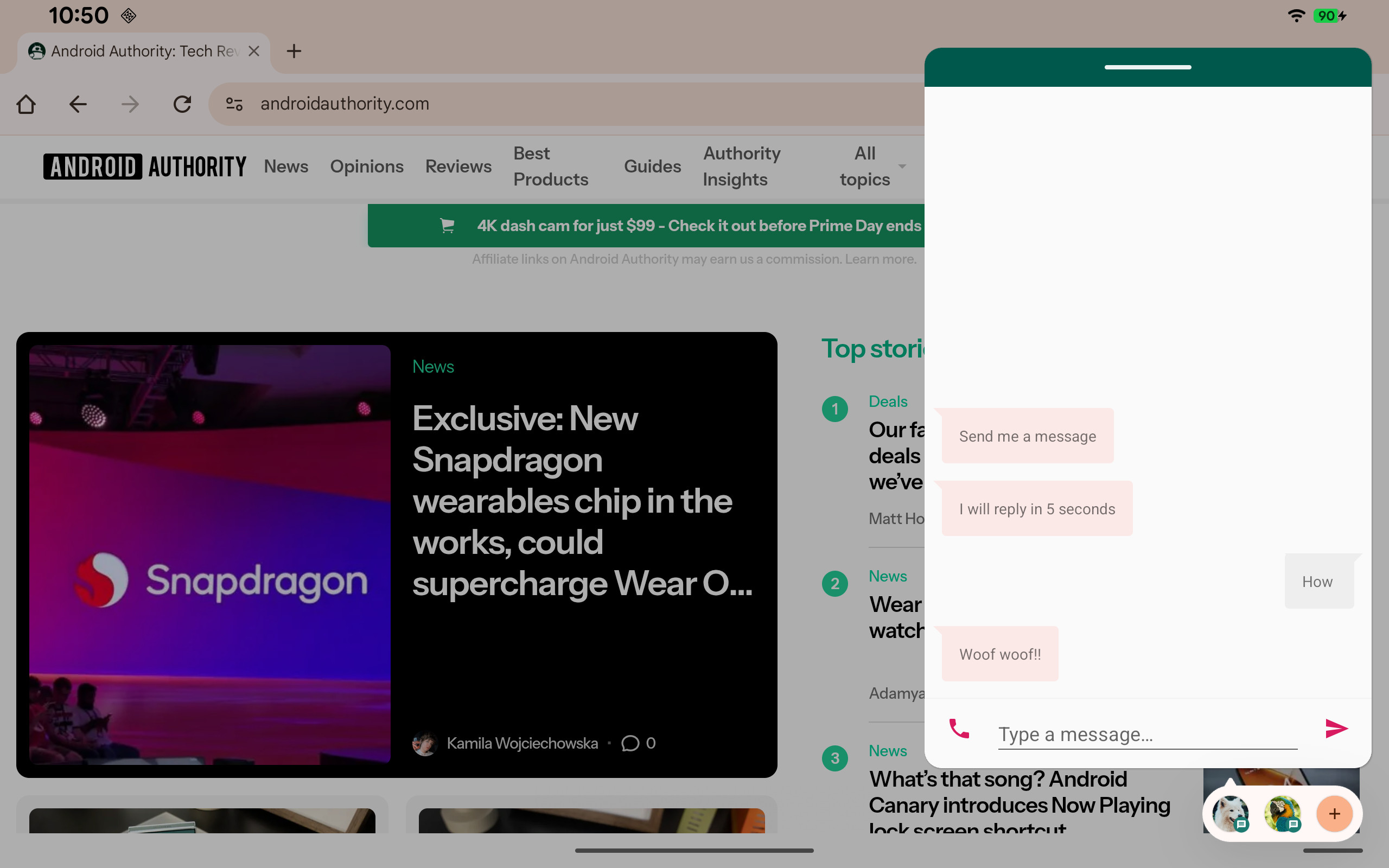This screenshot has width=1389, height=868.
Task: Click the androidauthority.com address bar
Action: click(517, 104)
